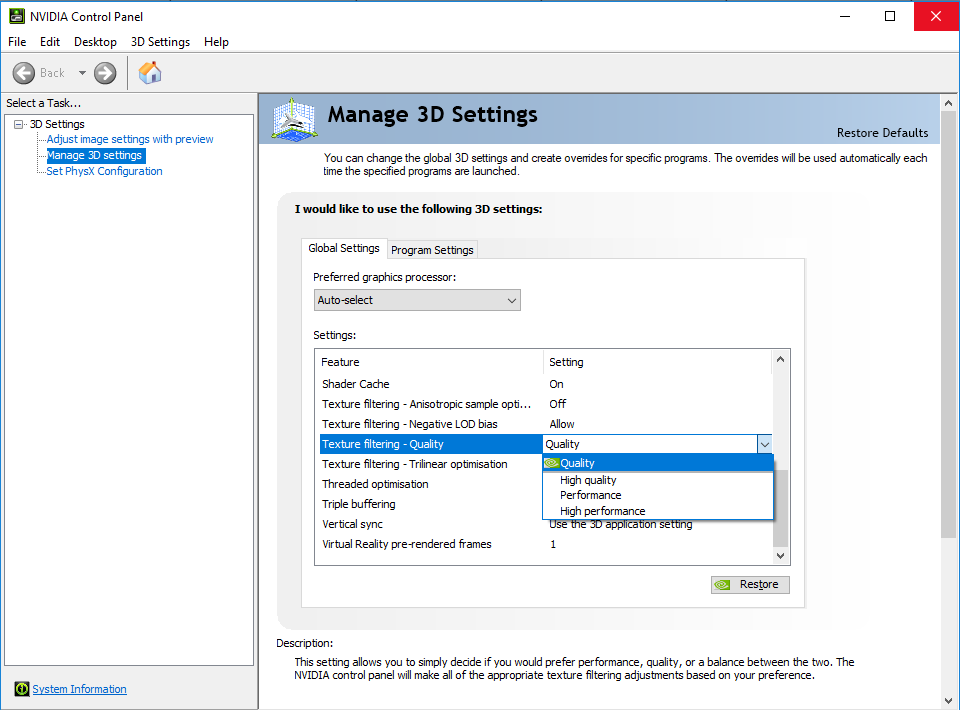Click the main panel scroll down arrow
960x710 pixels.
pyautogui.click(x=948, y=701)
